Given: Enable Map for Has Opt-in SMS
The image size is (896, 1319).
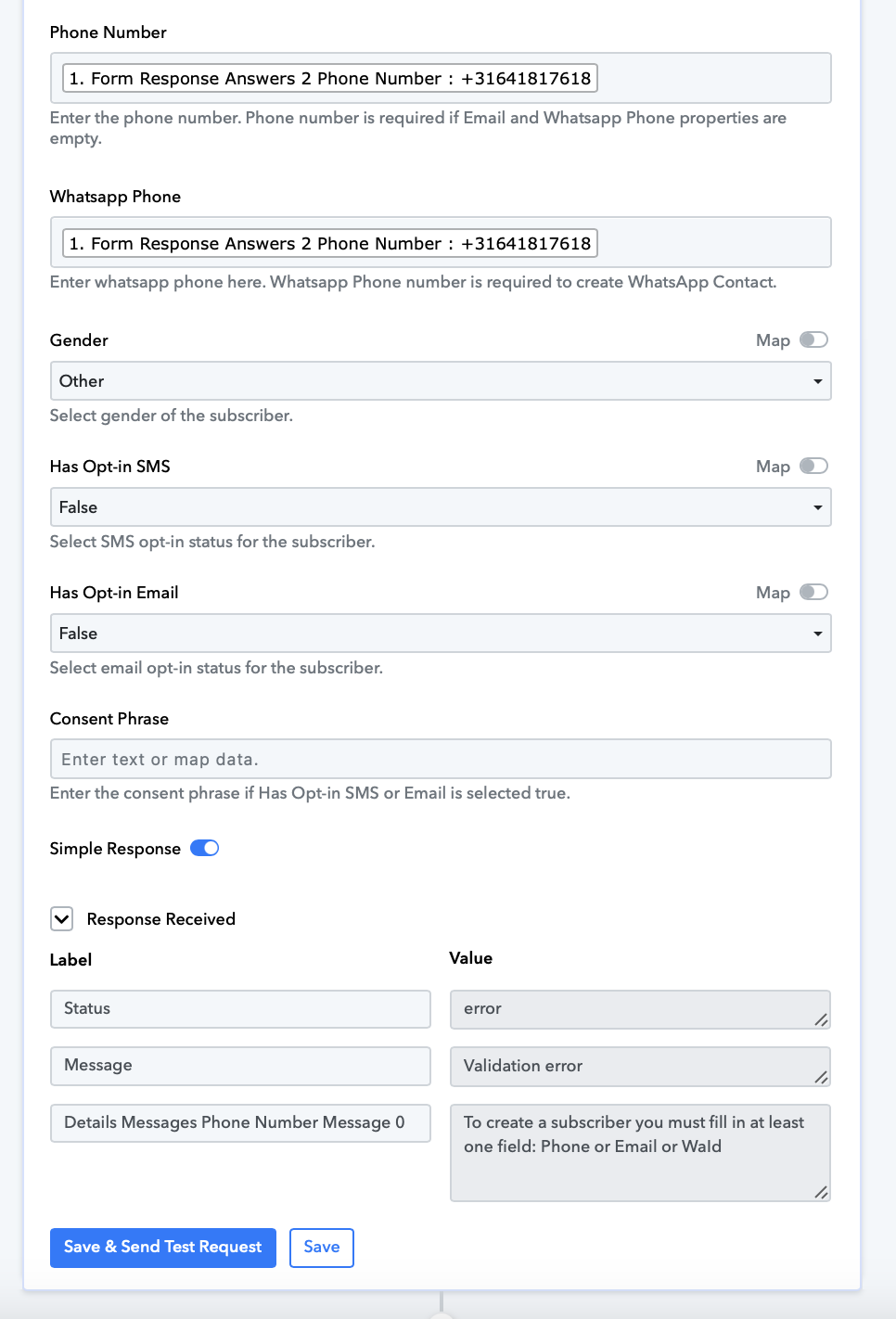Looking at the screenshot, I should click(813, 467).
